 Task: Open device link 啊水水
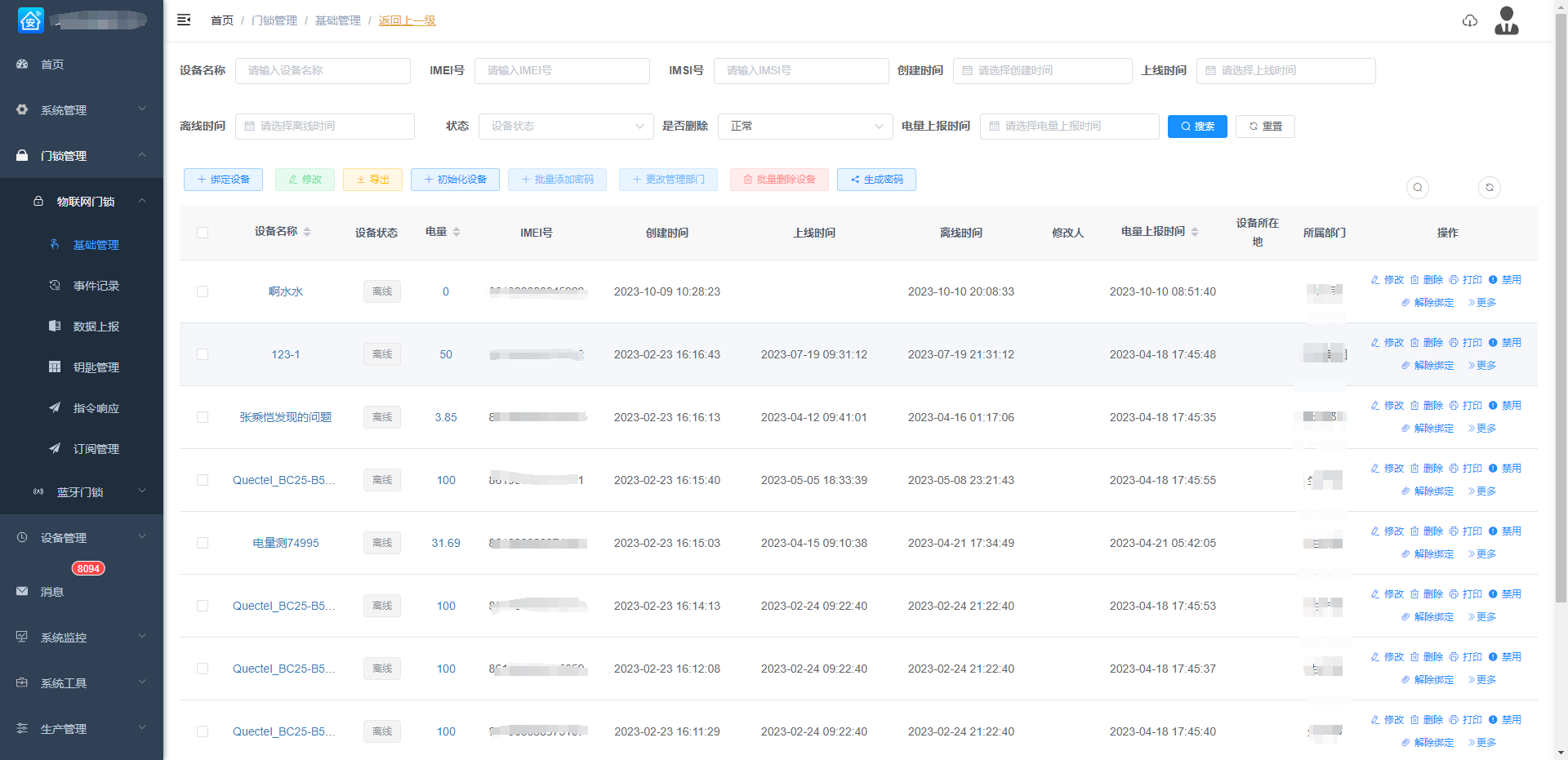(286, 291)
